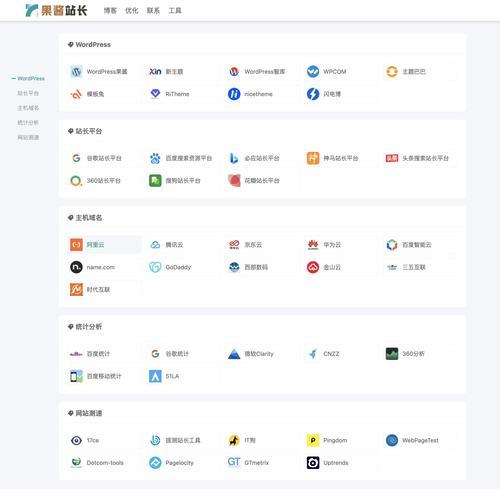Viewport: 500px width, 489px height.
Task: Open the 17ce eye icon
Action: click(x=76, y=440)
